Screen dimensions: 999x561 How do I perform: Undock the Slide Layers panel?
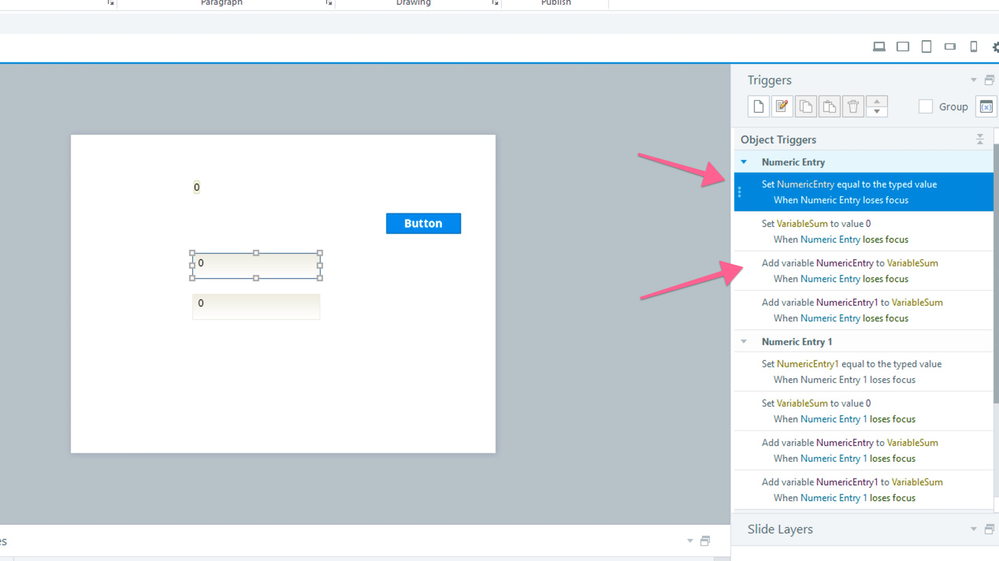[x=989, y=529]
